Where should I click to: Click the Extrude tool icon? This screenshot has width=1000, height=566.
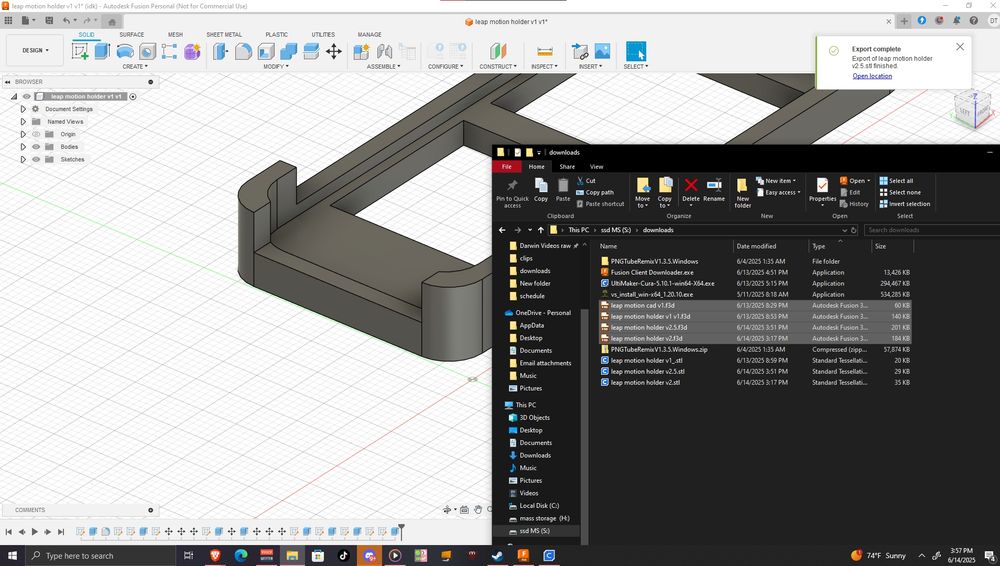[102, 51]
